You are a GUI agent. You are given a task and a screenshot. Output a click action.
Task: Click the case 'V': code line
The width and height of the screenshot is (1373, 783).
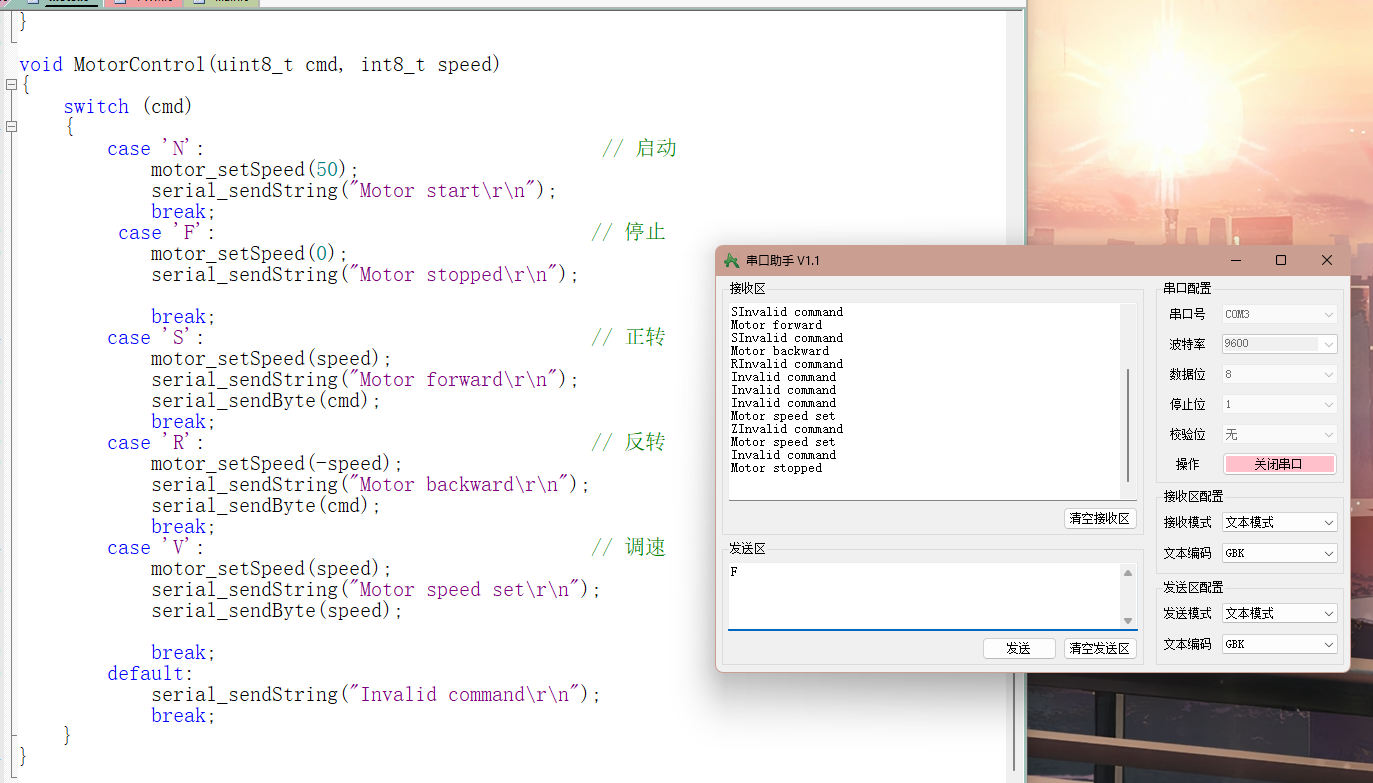pos(156,548)
